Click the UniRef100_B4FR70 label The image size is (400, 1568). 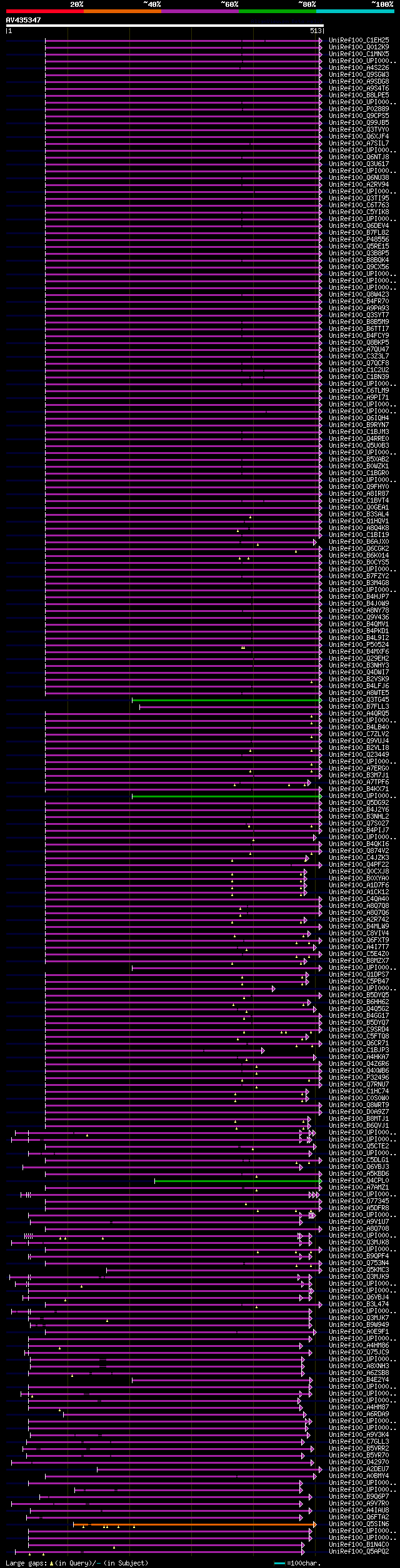359,301
